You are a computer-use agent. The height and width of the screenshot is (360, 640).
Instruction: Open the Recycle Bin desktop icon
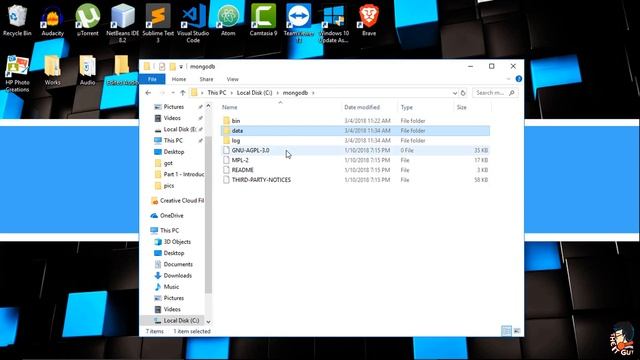[17, 20]
